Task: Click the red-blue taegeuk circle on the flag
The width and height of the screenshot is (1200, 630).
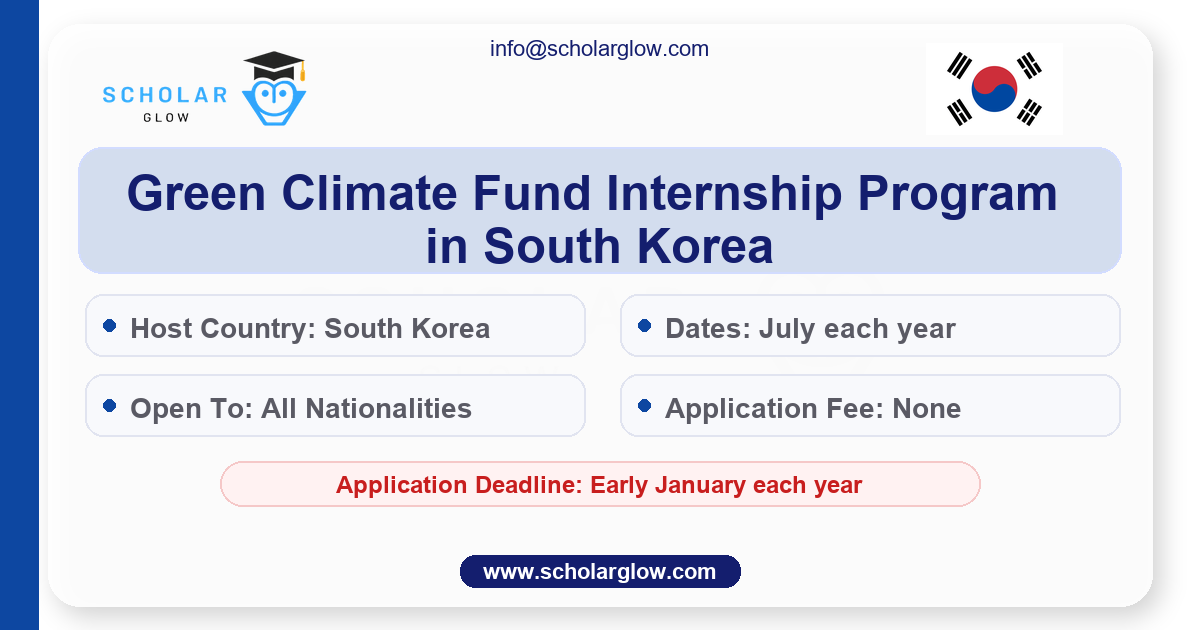Action: click(x=994, y=88)
